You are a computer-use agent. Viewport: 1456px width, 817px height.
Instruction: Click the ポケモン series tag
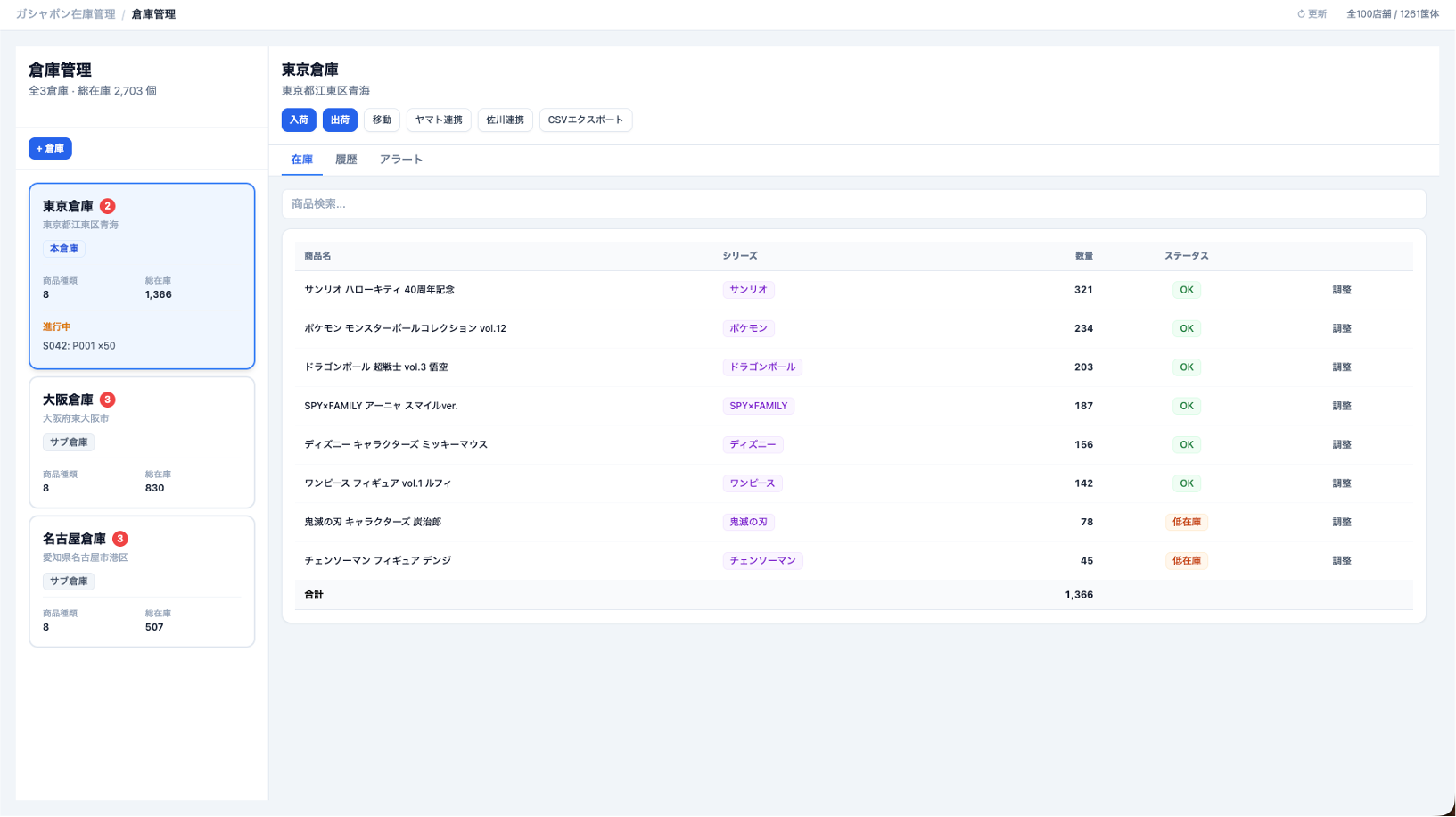coord(748,328)
